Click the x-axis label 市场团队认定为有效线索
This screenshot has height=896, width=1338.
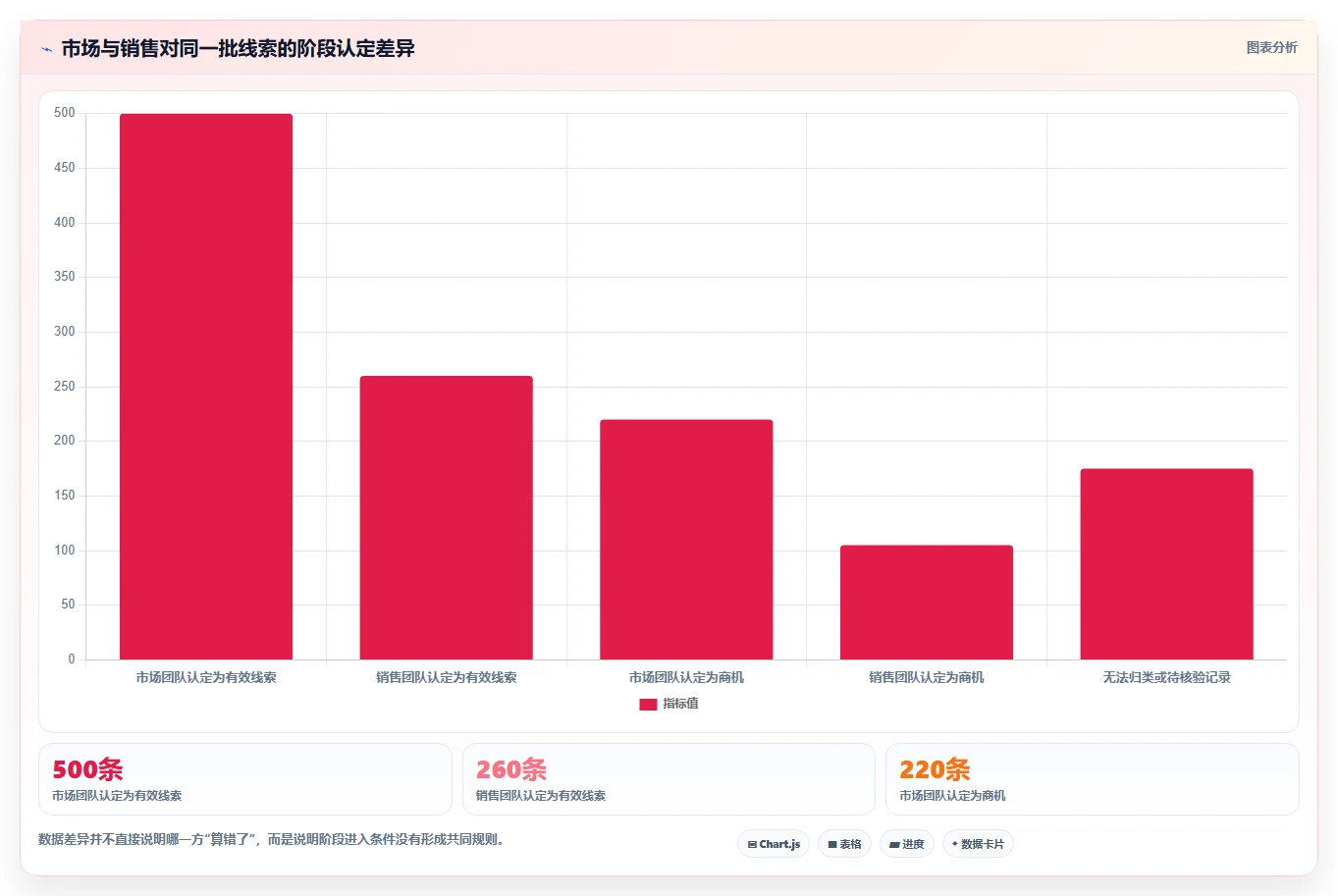click(x=206, y=677)
